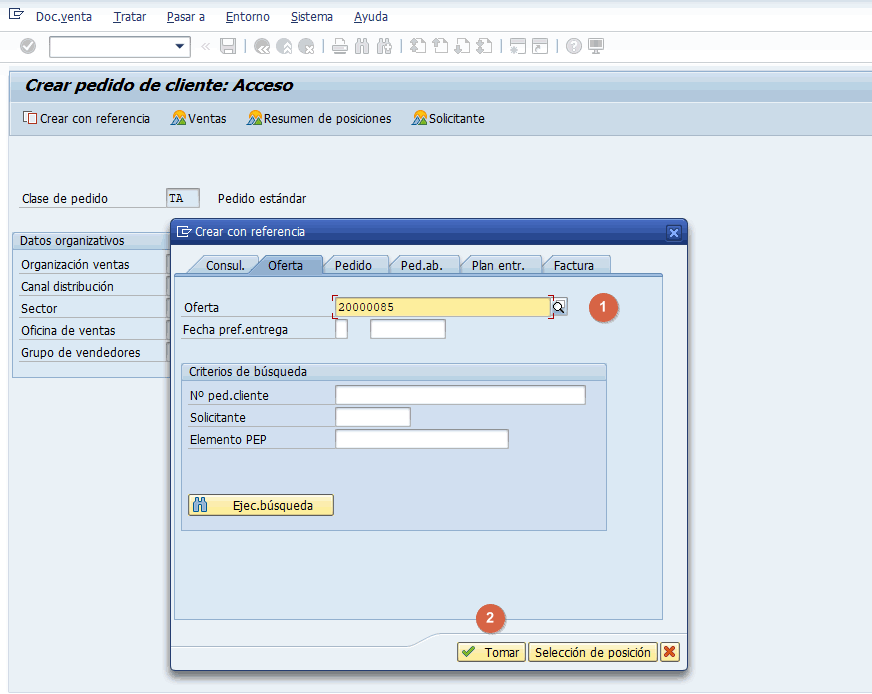Click the Pedido estándar text
Screen dimensions: 872x694
pyautogui.click(x=262, y=199)
